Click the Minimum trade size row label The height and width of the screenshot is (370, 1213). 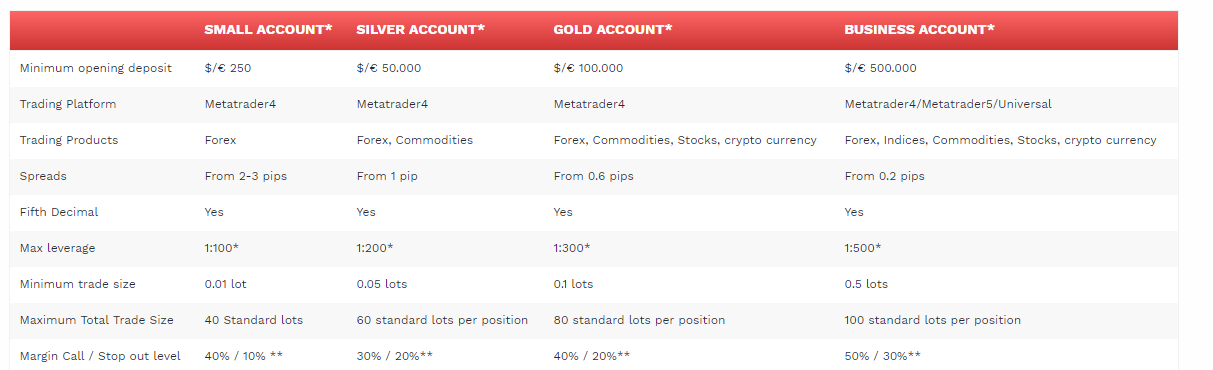click(x=78, y=284)
